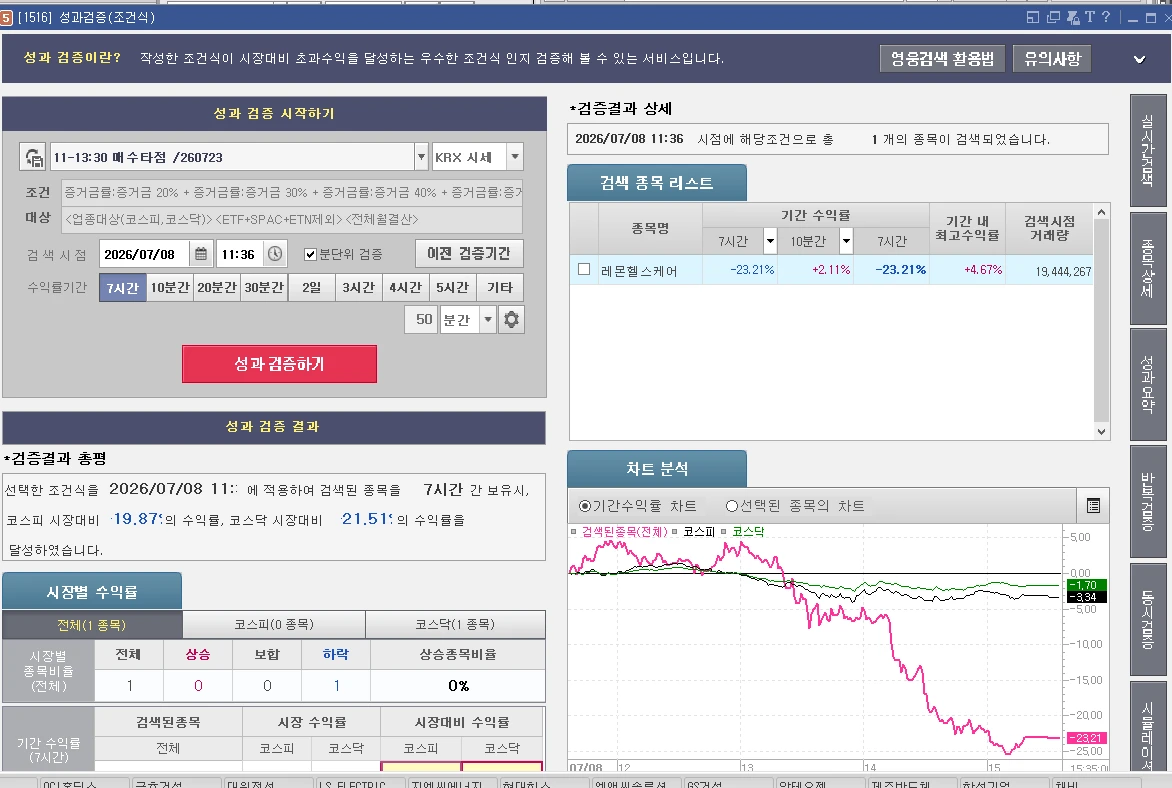Click the screen number 5 icon
The width and height of the screenshot is (1172, 788).
click(7, 17)
